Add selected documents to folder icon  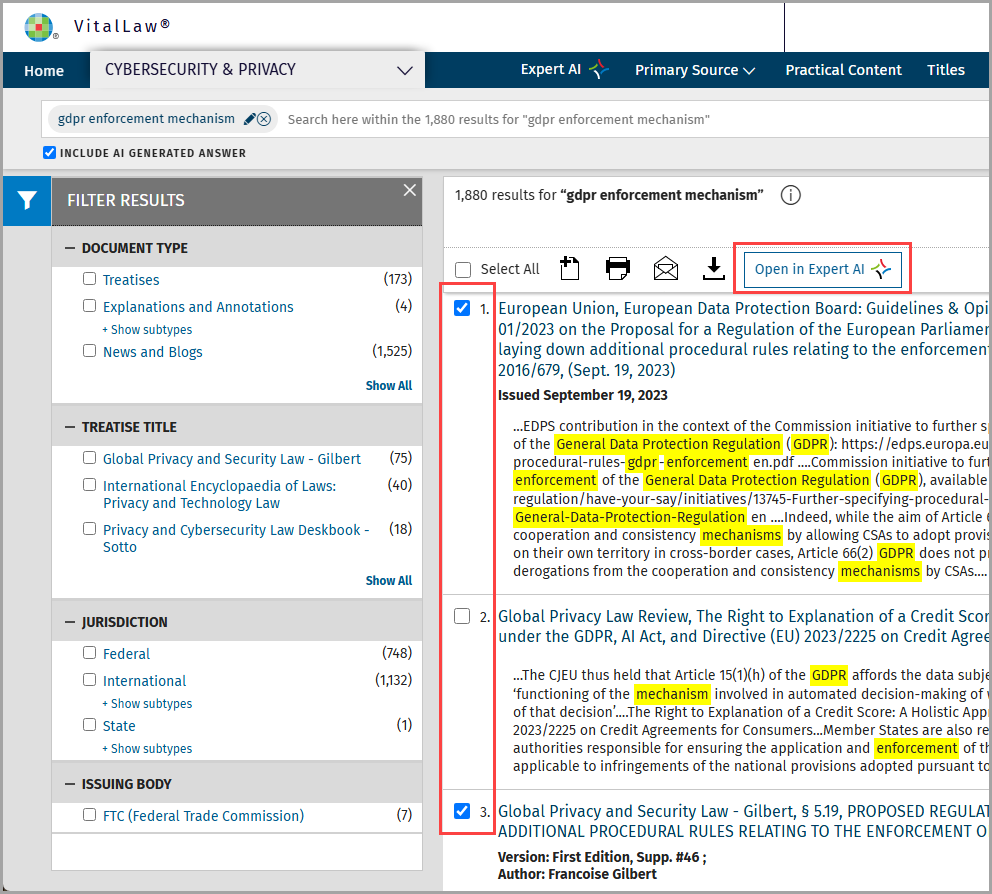(x=569, y=268)
